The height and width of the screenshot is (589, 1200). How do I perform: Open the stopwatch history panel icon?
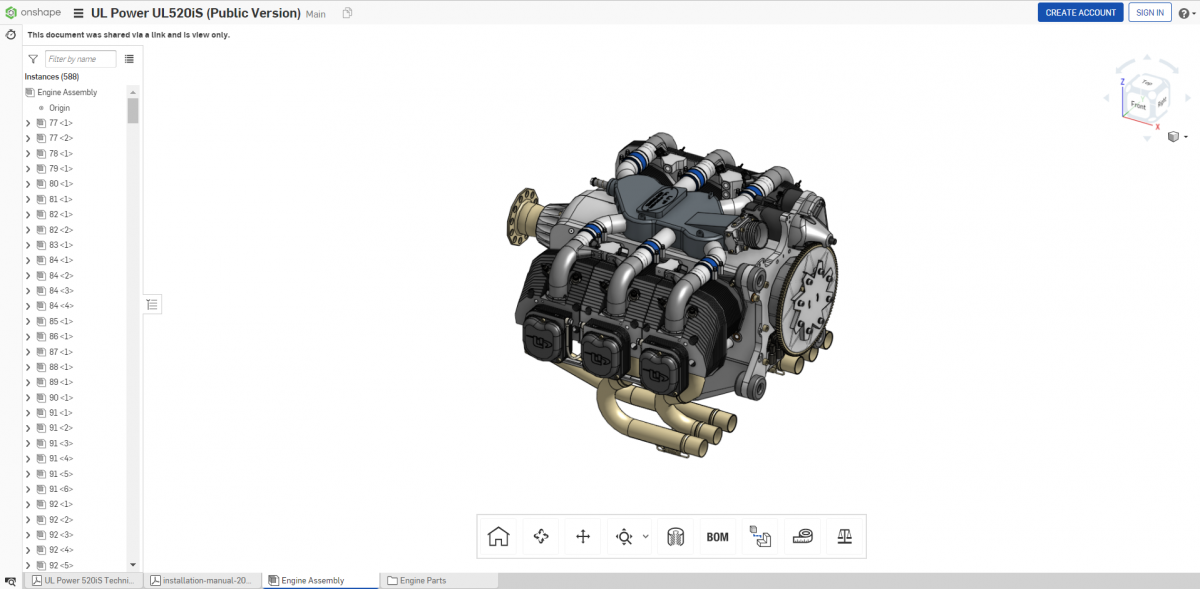pyautogui.click(x=10, y=34)
